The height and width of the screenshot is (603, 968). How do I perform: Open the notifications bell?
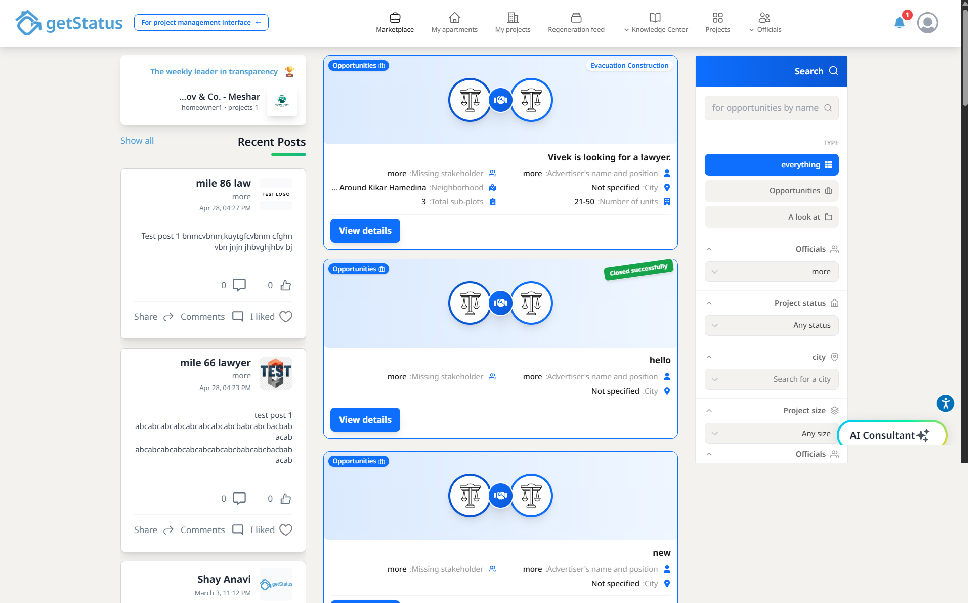pyautogui.click(x=899, y=23)
